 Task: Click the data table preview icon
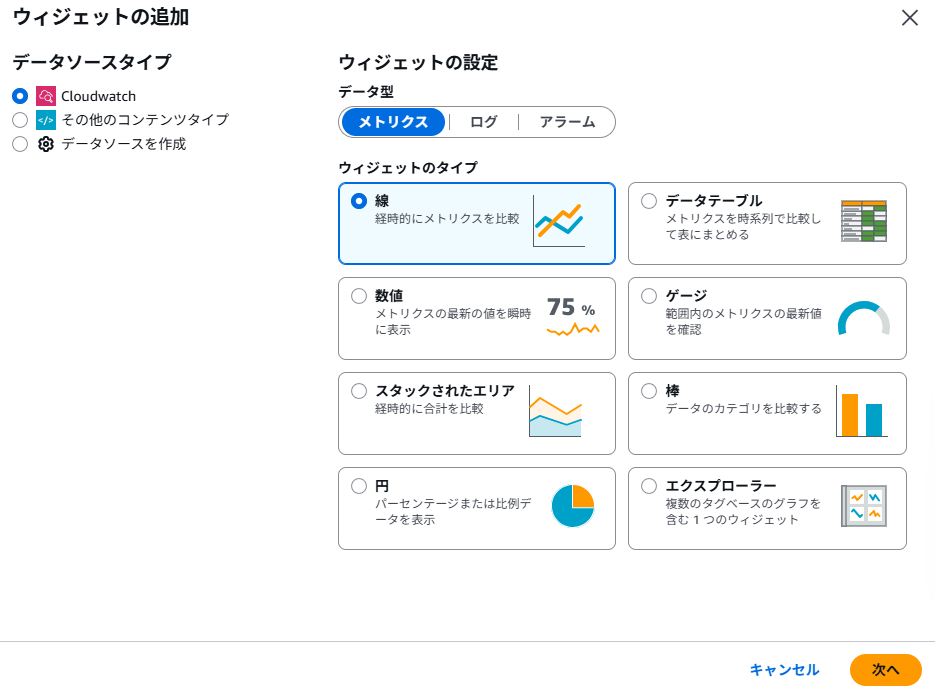coord(864,222)
